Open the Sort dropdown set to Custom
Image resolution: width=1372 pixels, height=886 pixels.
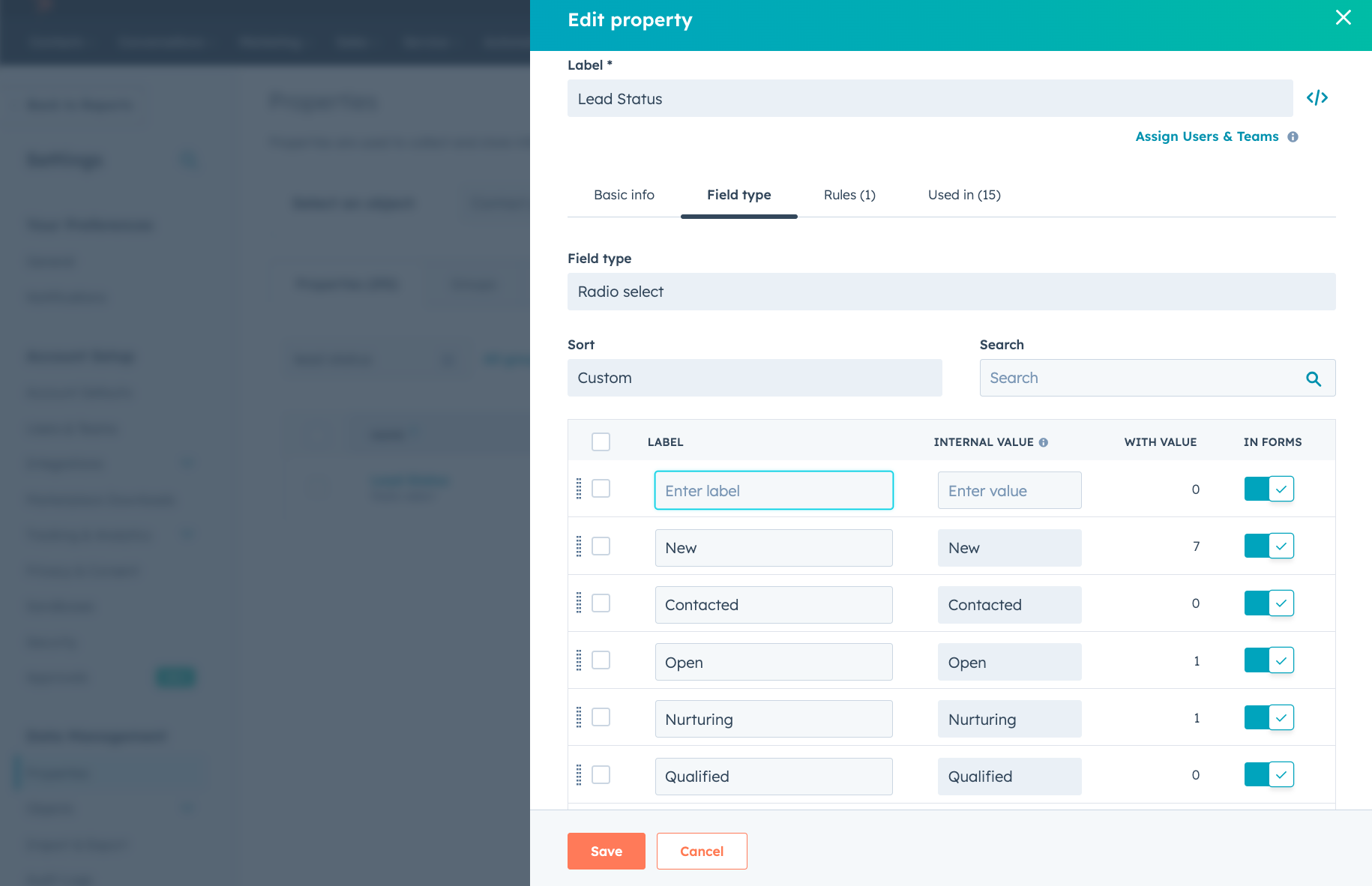(x=754, y=378)
